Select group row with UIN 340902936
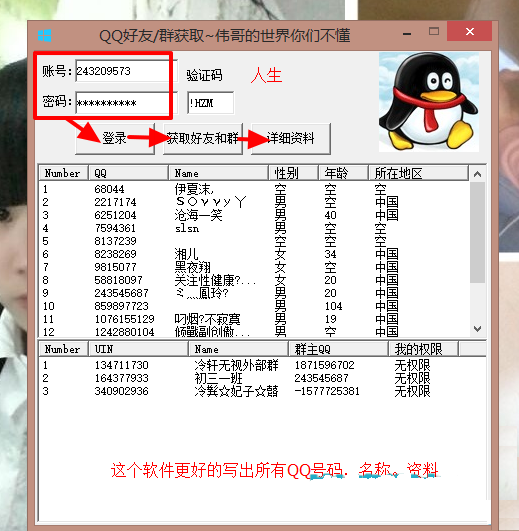519x531 pixels. 262,391
